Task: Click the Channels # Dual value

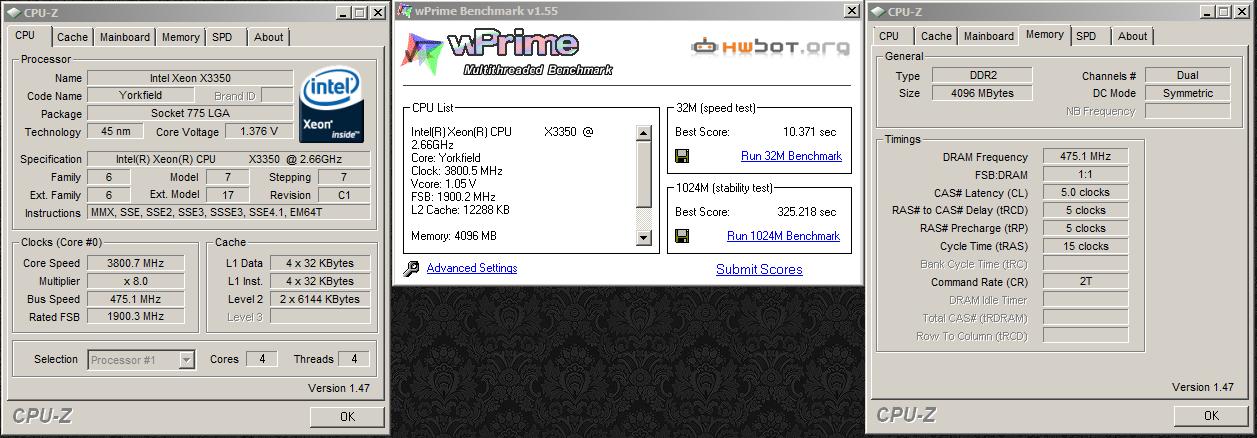Action: [x=1188, y=75]
